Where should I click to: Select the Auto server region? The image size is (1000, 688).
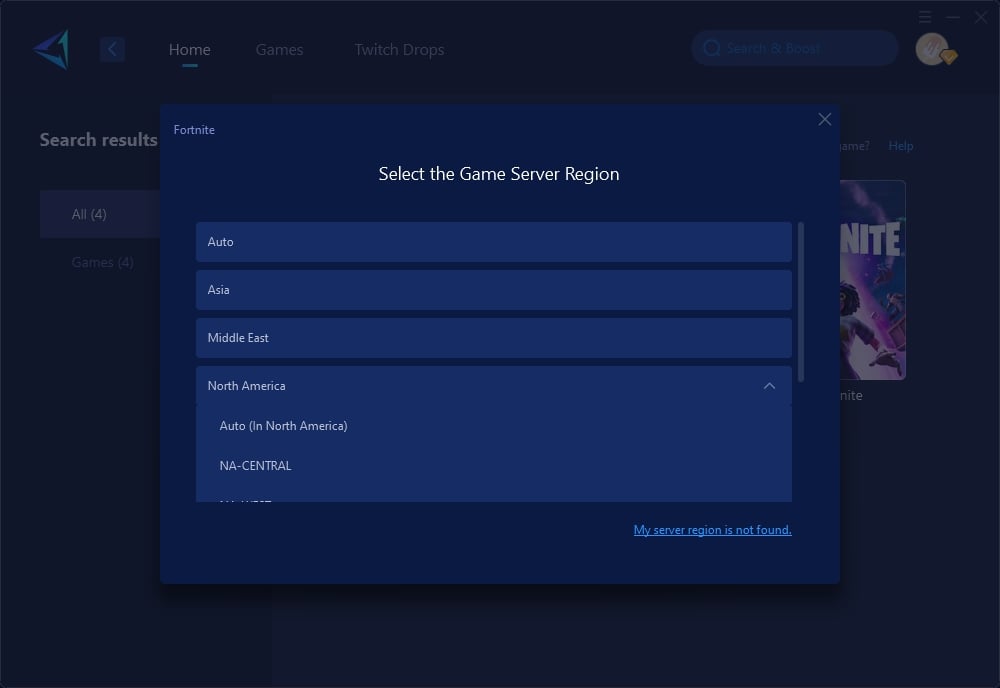click(494, 242)
